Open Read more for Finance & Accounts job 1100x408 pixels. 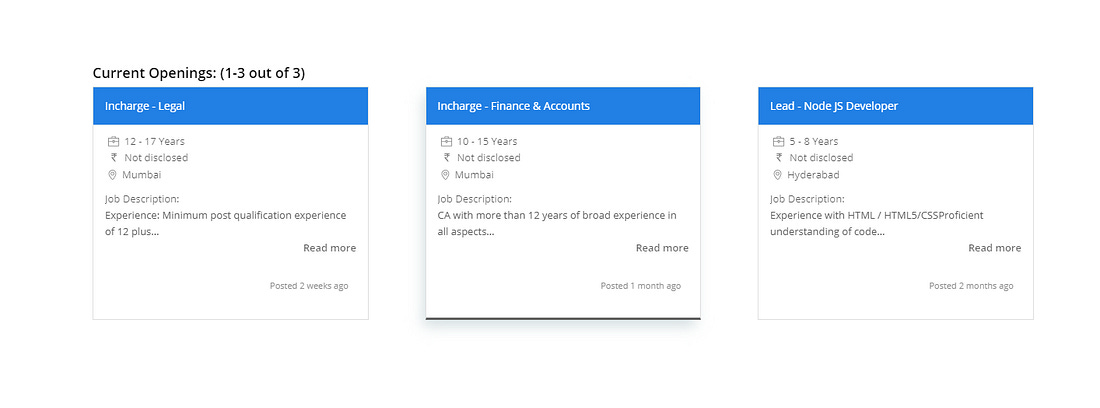point(662,248)
